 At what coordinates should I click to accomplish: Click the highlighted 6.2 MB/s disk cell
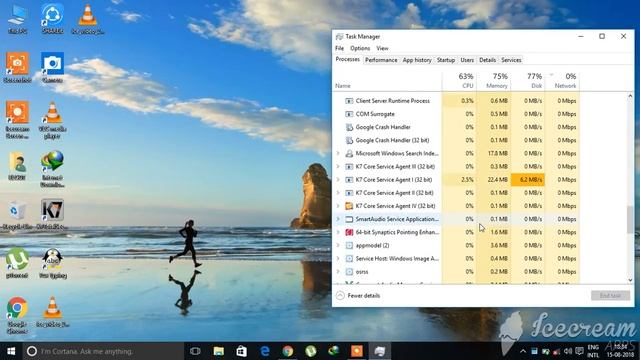click(527, 180)
